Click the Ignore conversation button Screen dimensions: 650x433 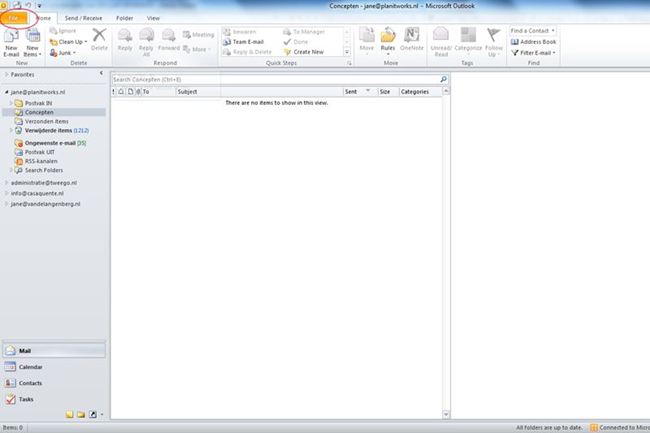(63, 31)
